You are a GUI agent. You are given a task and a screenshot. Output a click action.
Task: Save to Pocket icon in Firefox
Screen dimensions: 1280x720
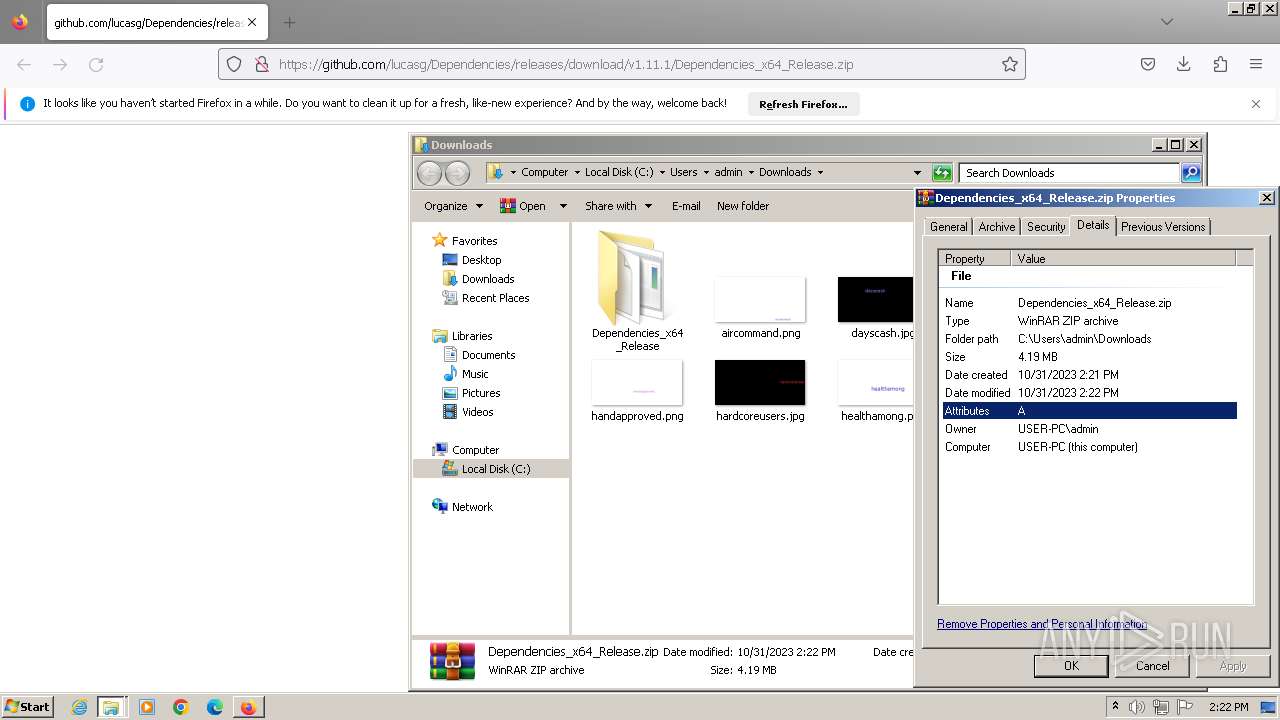[x=1148, y=64]
